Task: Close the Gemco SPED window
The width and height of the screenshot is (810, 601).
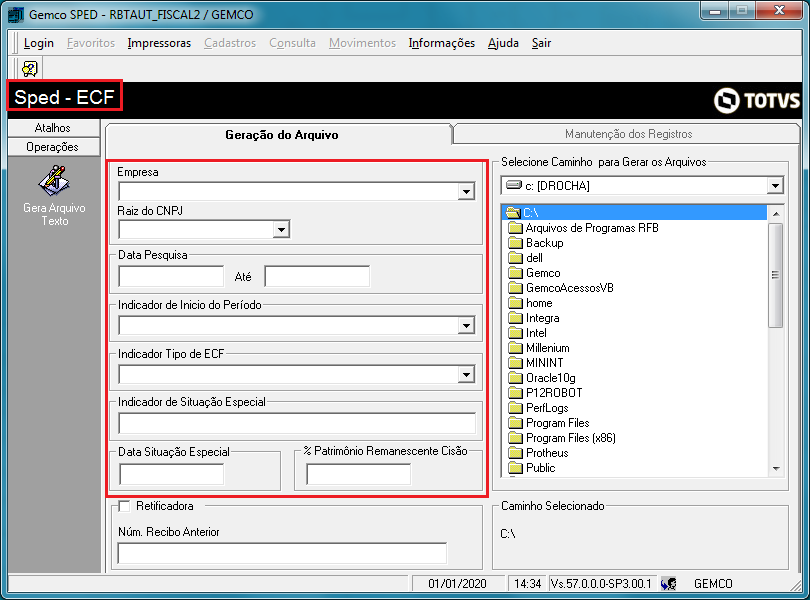Action: click(779, 11)
